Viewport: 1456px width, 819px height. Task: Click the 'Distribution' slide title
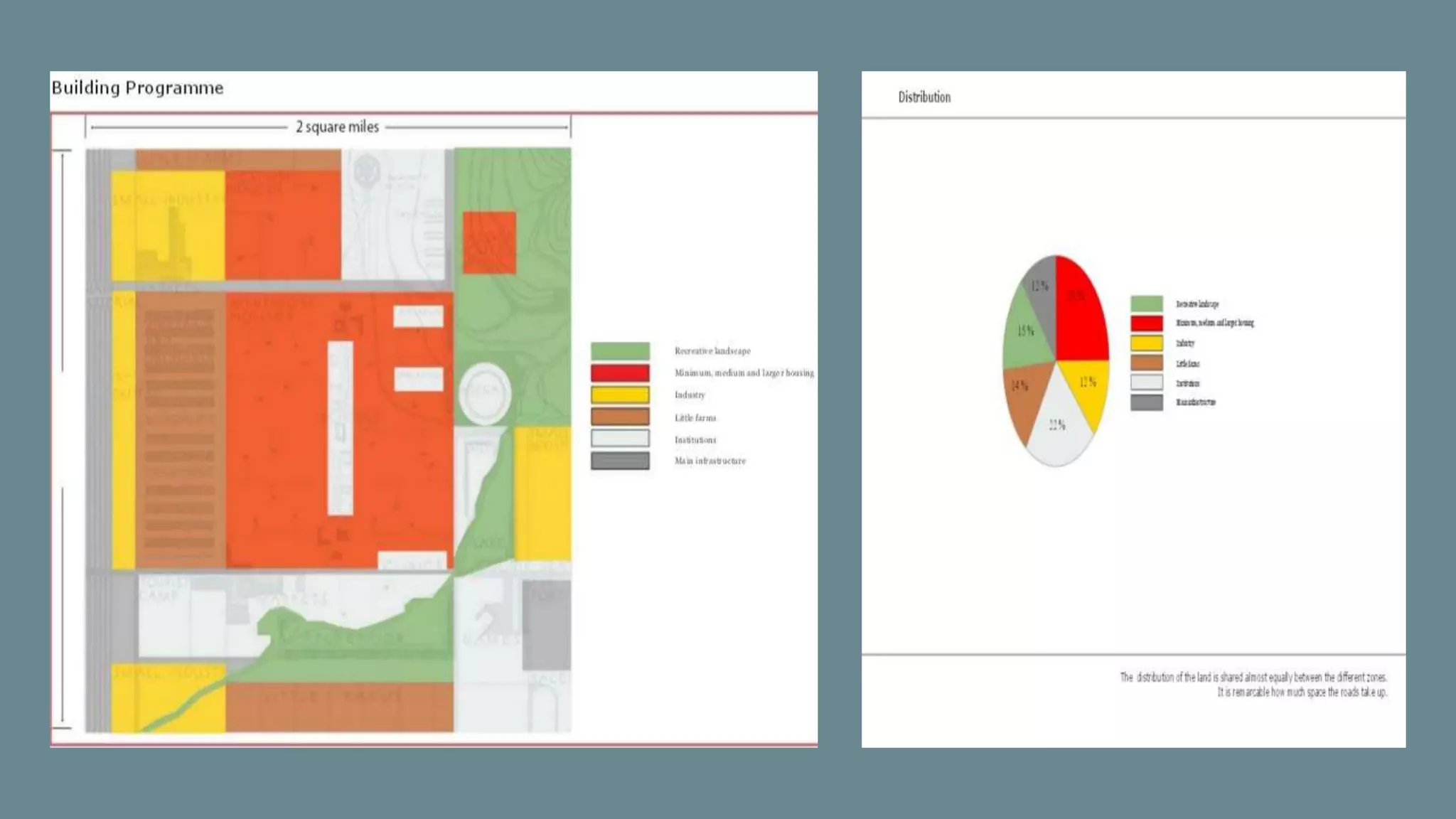coord(924,97)
